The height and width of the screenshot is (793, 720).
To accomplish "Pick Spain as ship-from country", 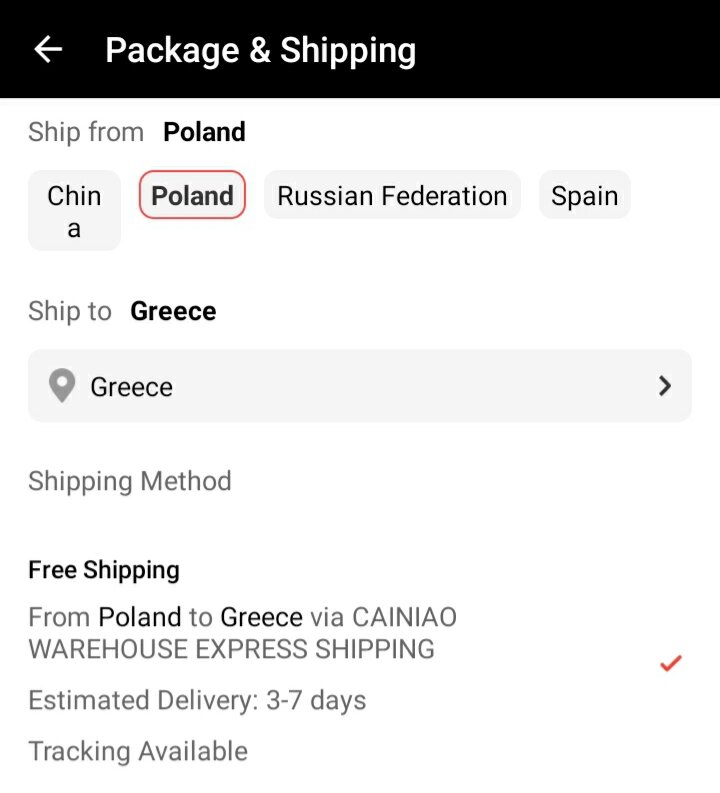I will 584,195.
